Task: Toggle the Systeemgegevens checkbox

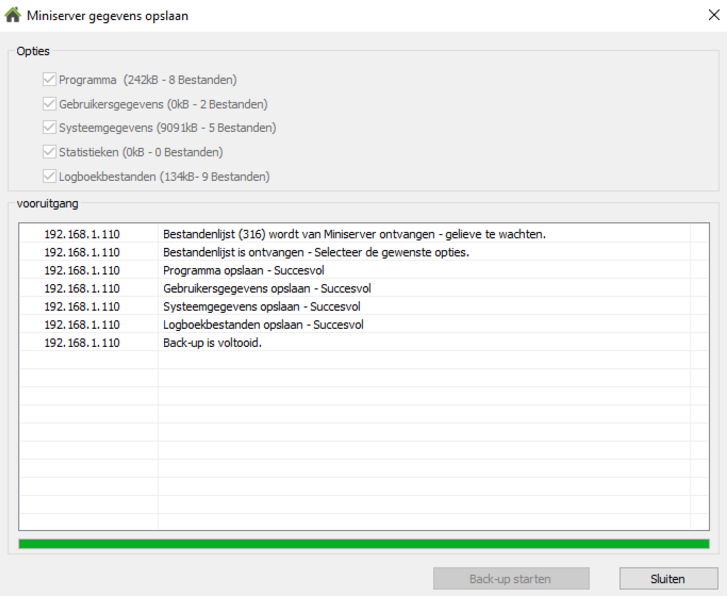Action: (49, 128)
